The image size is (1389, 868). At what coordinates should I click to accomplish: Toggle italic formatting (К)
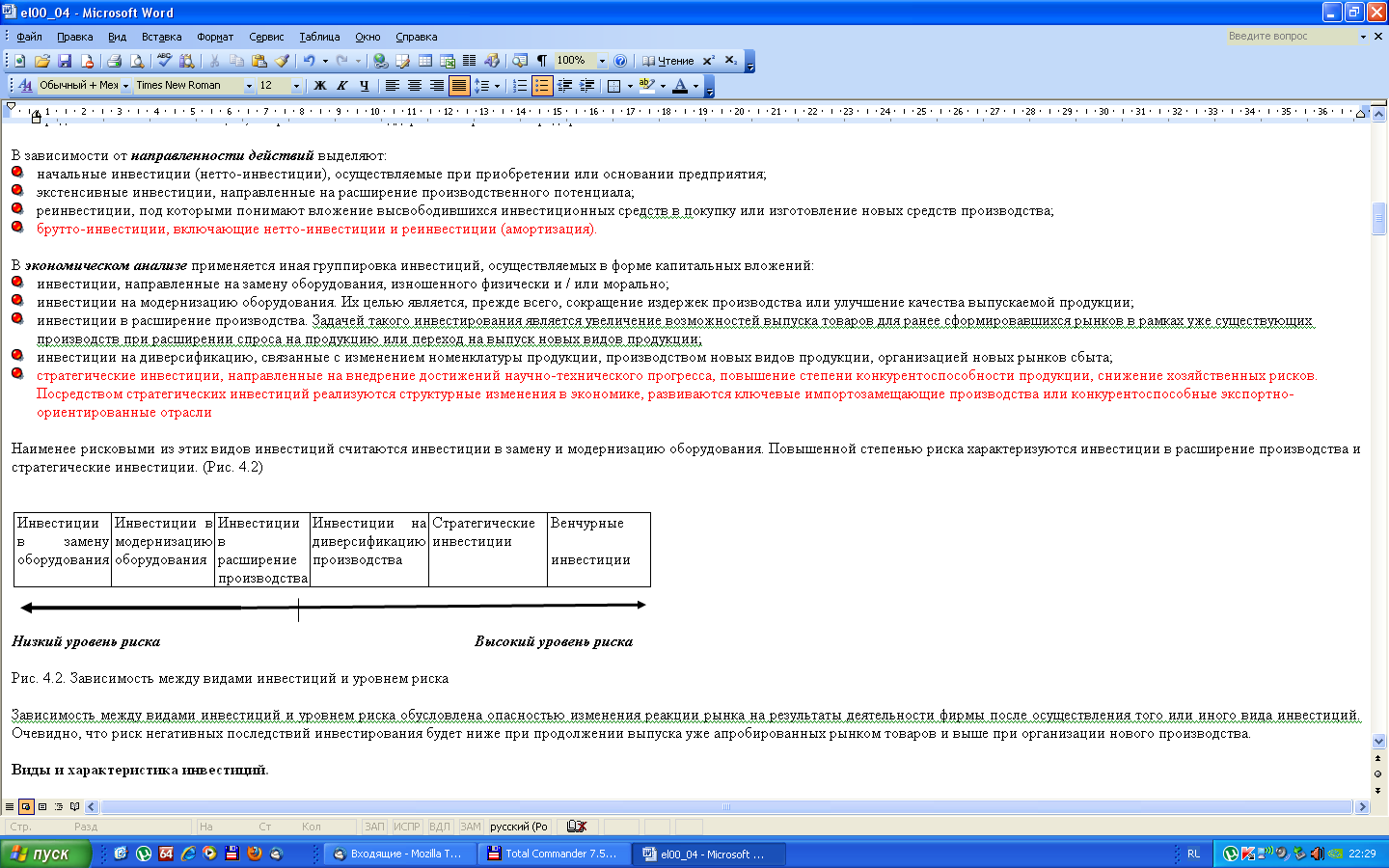pos(342,86)
